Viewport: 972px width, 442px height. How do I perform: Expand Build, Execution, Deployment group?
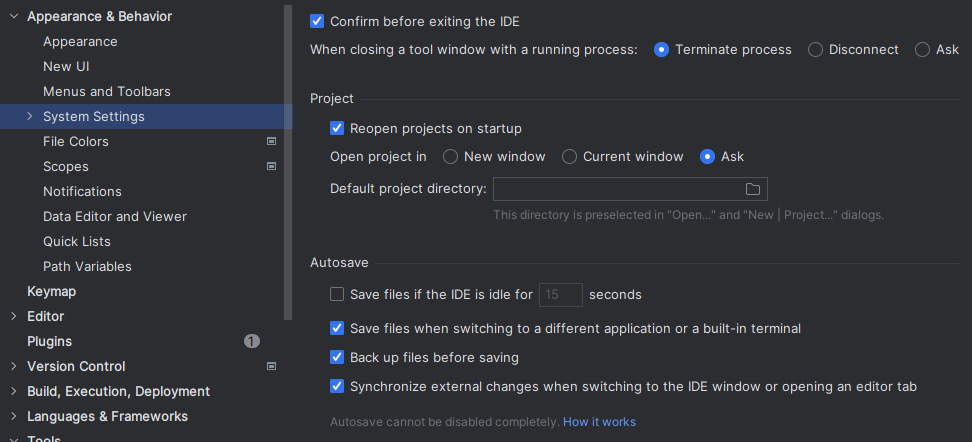point(14,391)
